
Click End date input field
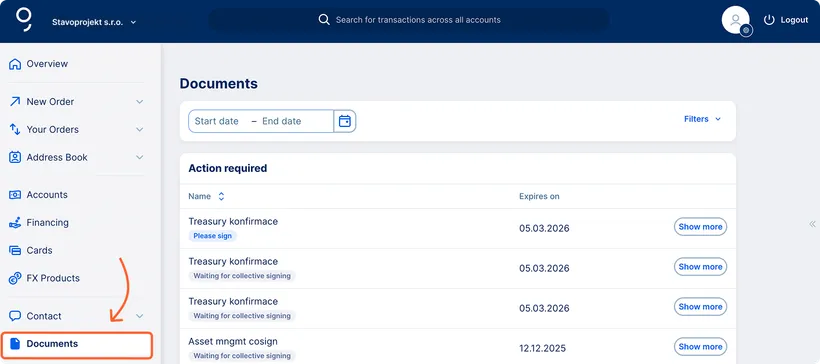coord(282,121)
